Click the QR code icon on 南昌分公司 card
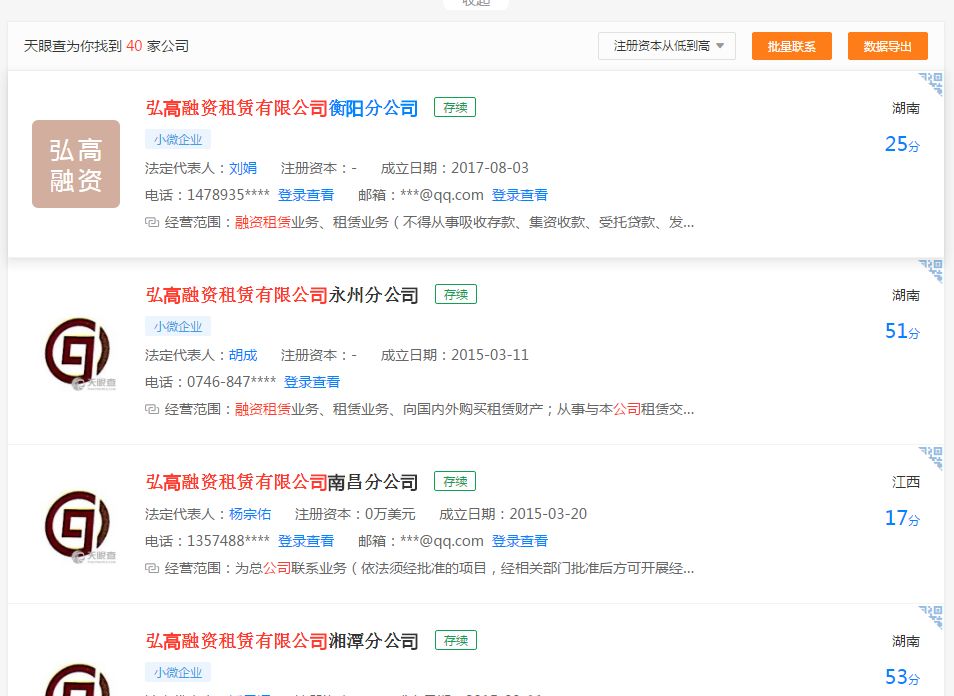 tap(931, 458)
